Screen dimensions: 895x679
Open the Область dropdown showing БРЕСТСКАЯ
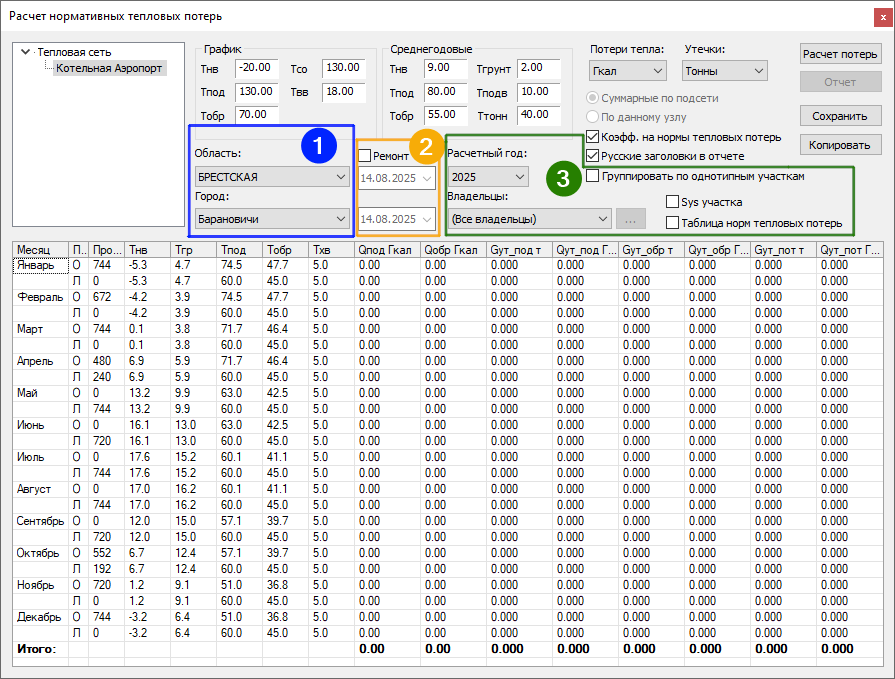tap(271, 177)
